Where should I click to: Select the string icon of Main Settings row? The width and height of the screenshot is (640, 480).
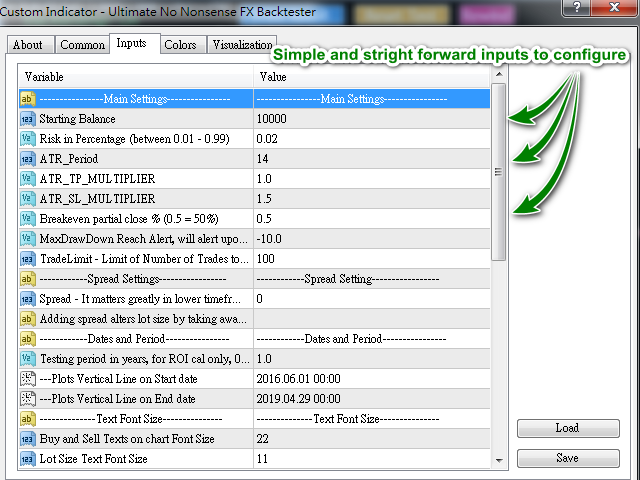point(27,99)
